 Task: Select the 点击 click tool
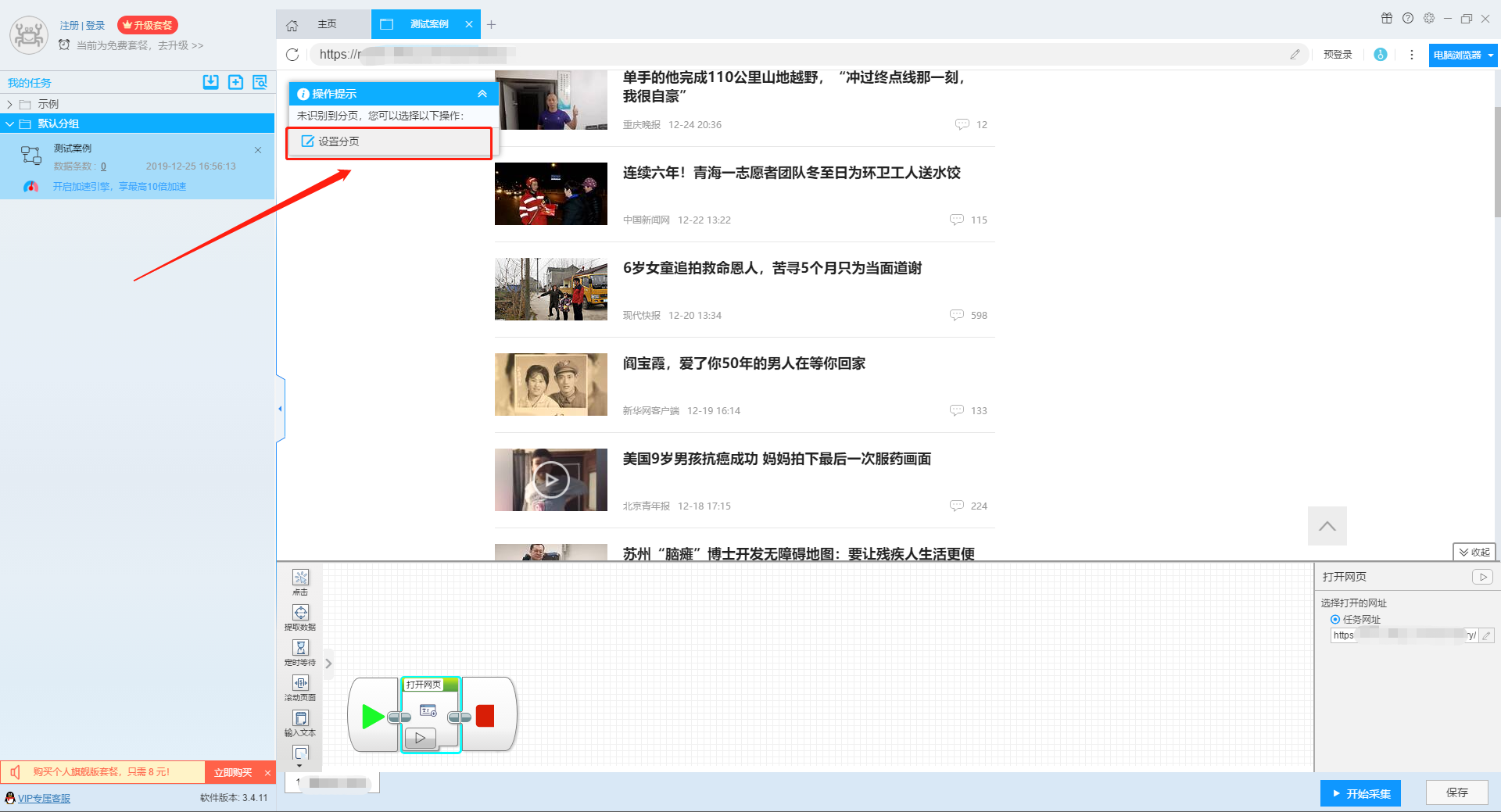pyautogui.click(x=300, y=582)
